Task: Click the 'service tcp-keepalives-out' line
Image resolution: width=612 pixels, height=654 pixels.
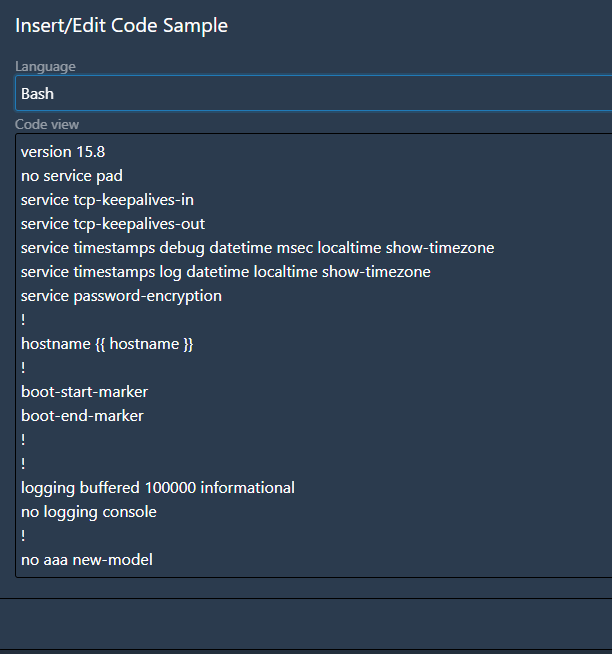Action: click(113, 224)
